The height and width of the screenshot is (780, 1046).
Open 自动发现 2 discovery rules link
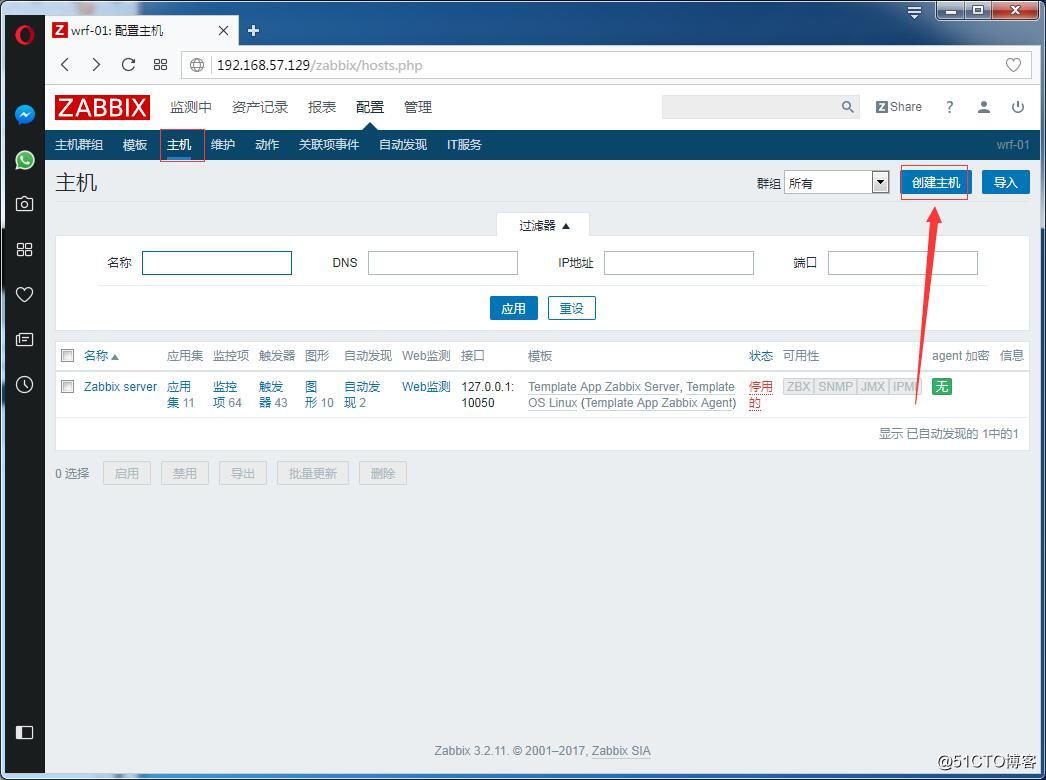click(x=362, y=394)
